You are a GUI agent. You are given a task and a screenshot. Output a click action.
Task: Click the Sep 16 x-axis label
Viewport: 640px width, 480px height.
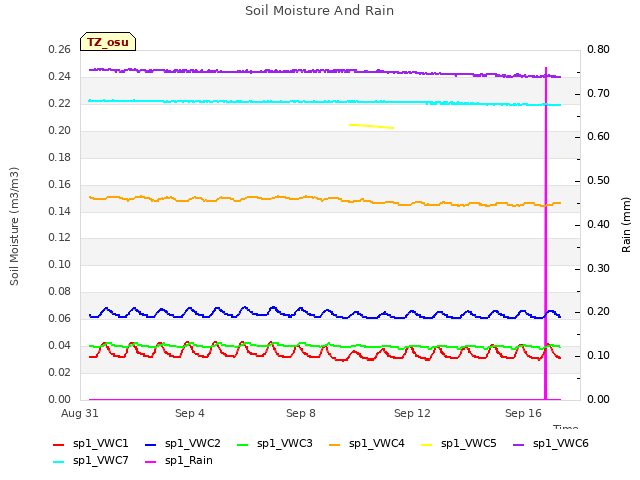[x=523, y=413]
